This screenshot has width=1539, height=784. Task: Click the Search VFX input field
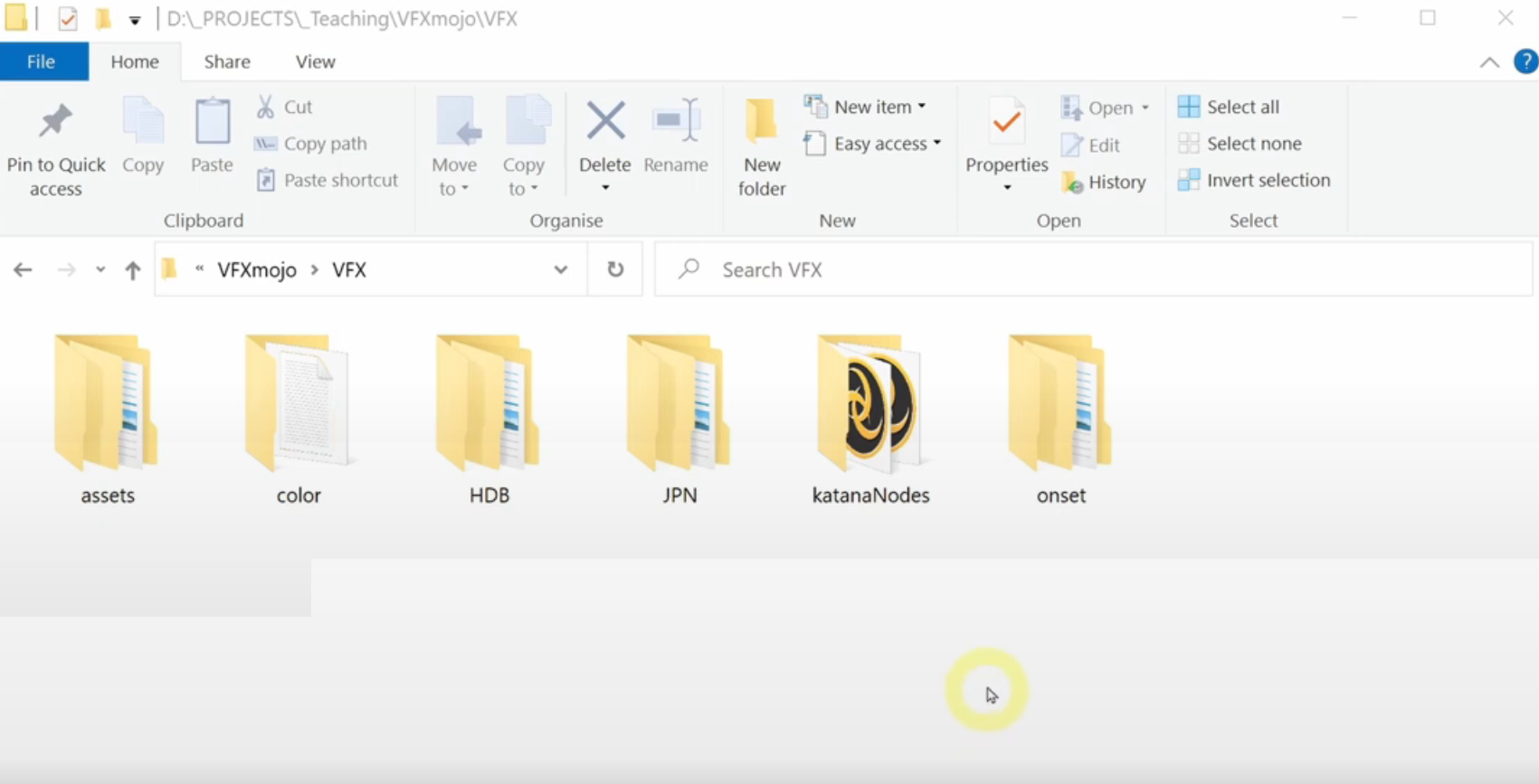point(1094,269)
